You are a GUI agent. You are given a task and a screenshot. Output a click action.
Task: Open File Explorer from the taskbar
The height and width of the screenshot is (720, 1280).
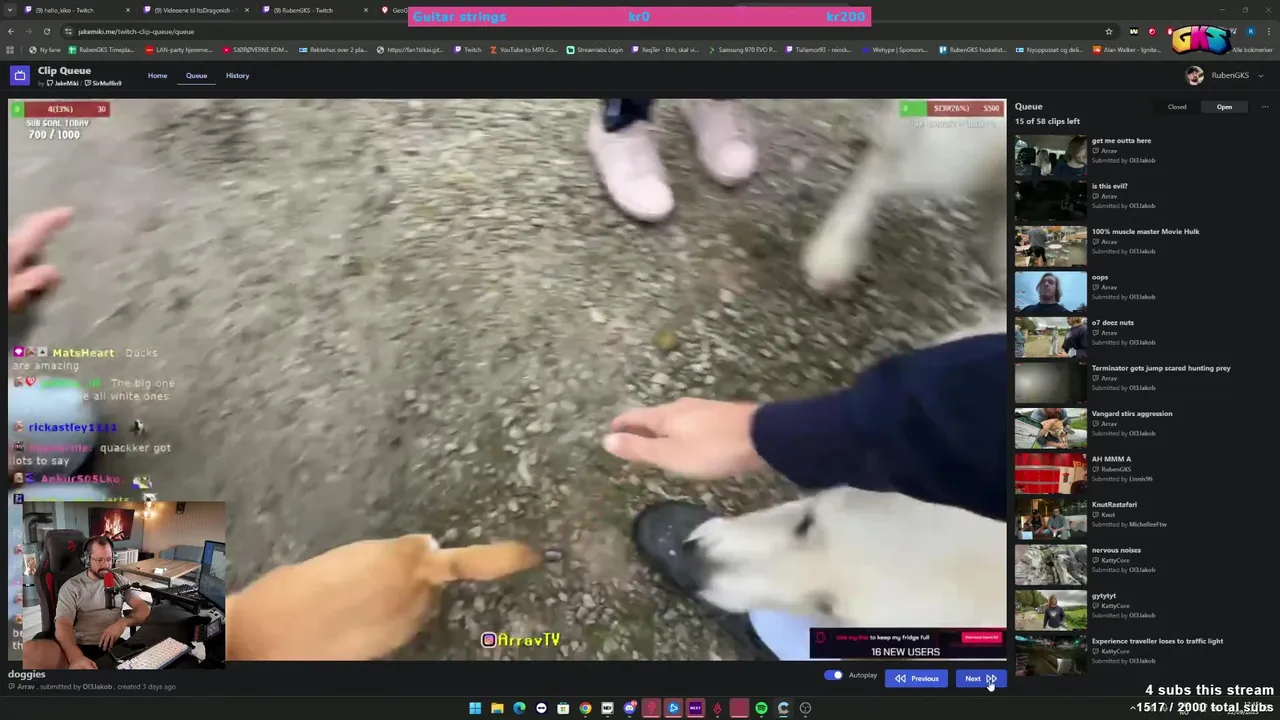497,708
